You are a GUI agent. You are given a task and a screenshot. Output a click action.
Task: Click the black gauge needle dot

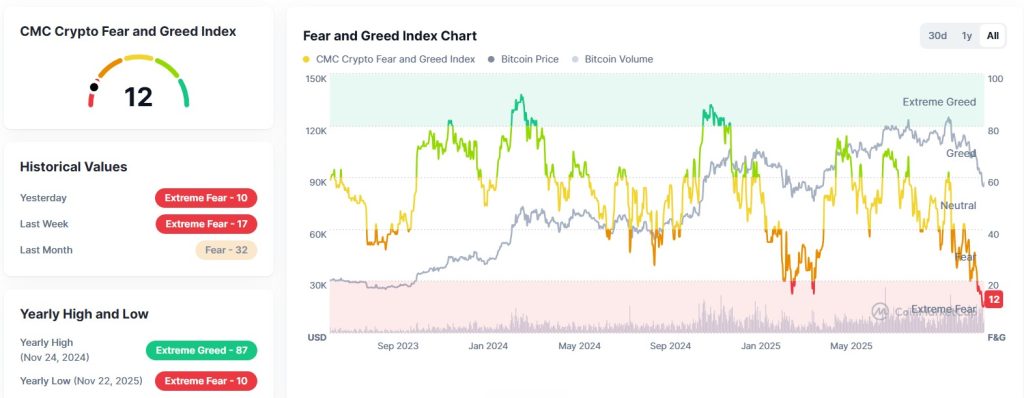pyautogui.click(x=94, y=87)
